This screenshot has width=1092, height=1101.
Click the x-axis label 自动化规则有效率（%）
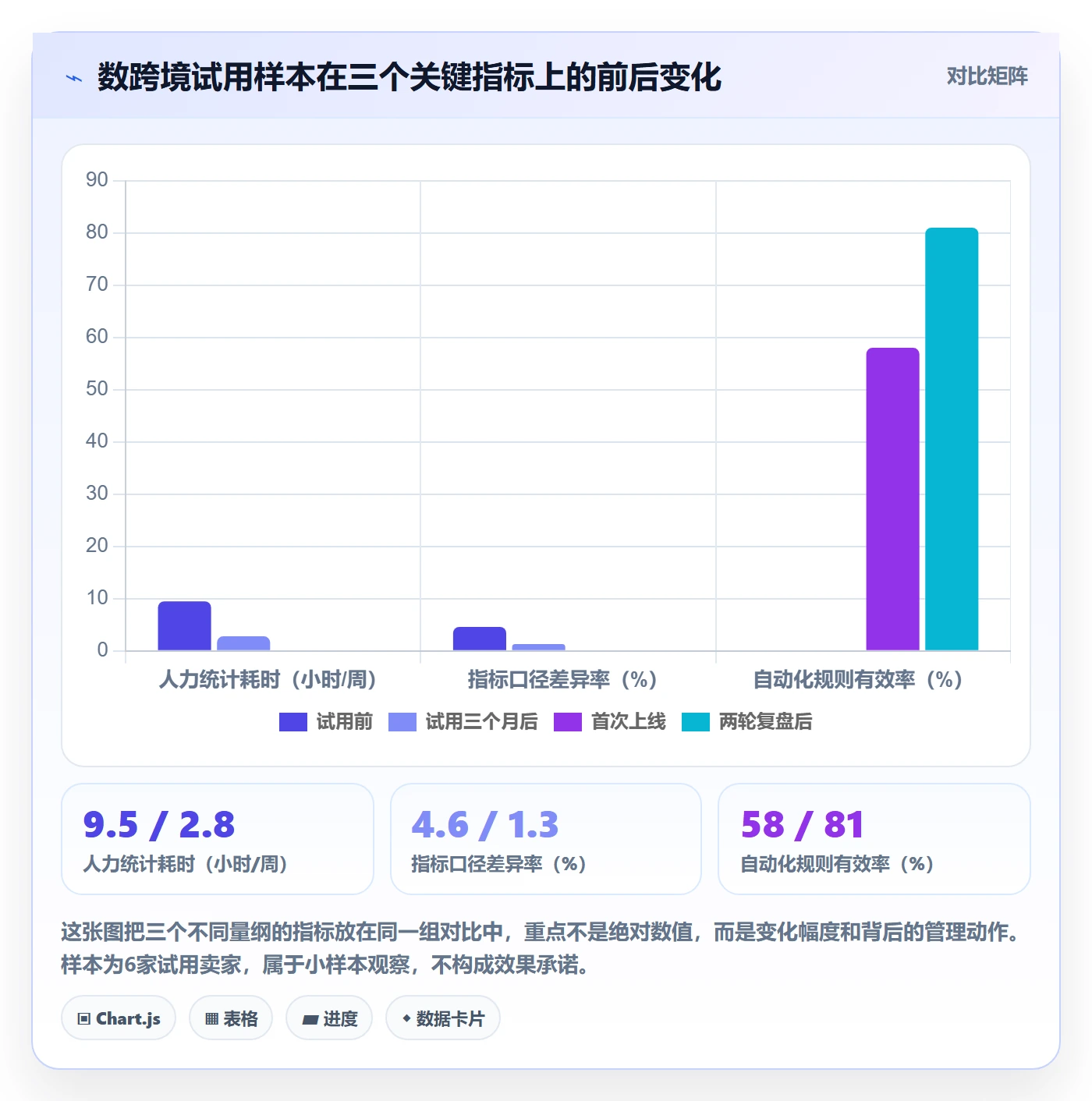857,680
